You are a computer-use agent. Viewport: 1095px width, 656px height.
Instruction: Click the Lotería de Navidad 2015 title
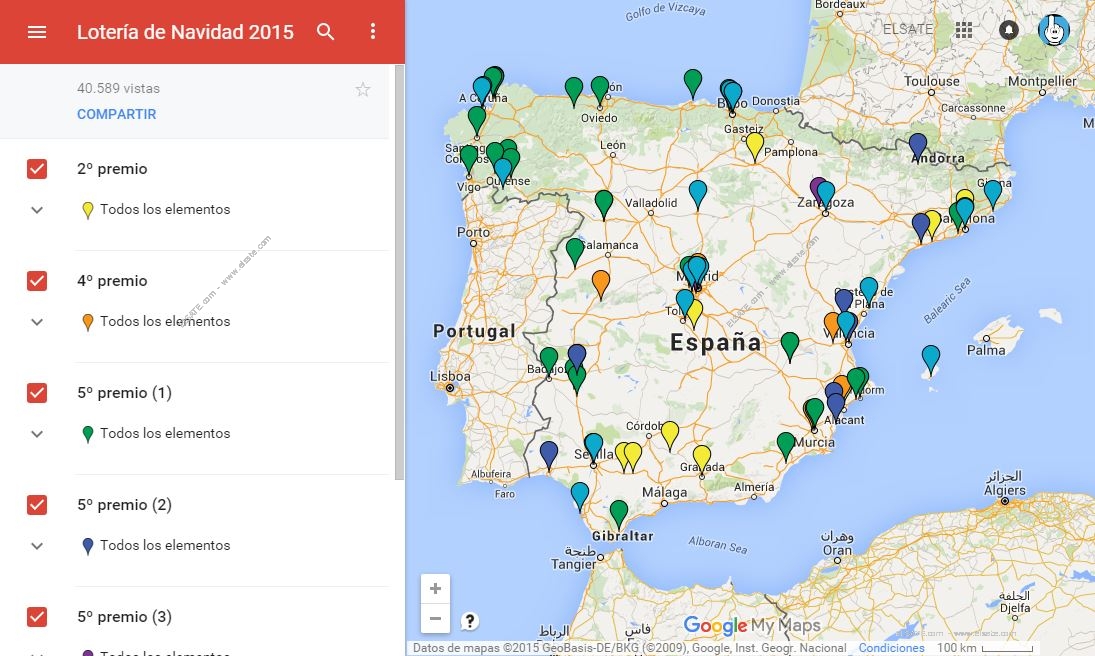[185, 32]
